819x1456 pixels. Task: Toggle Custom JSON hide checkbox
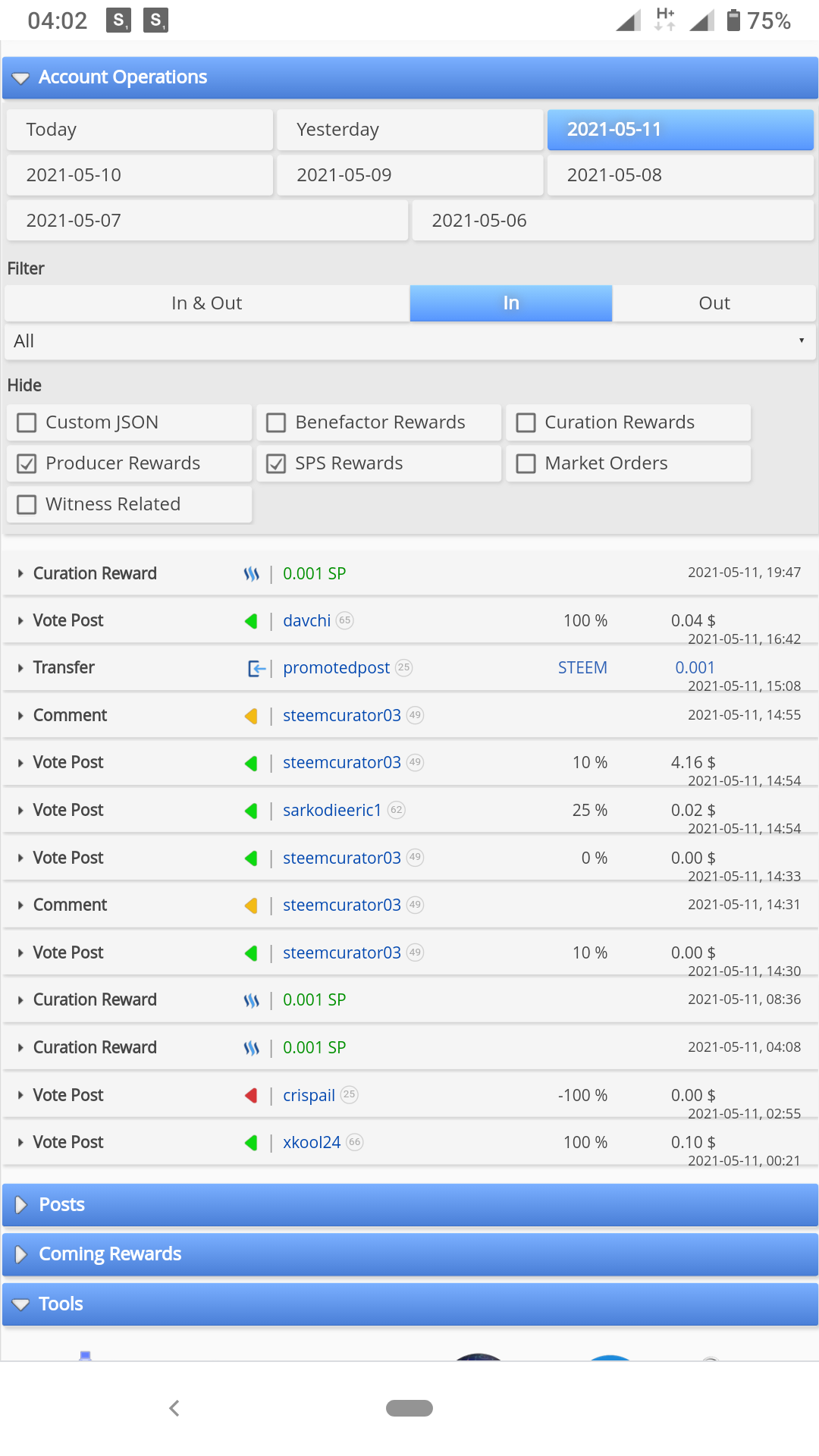pos(27,422)
